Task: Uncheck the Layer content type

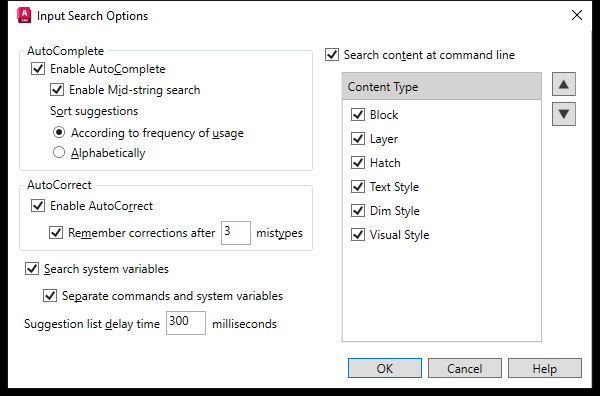Action: (x=358, y=139)
